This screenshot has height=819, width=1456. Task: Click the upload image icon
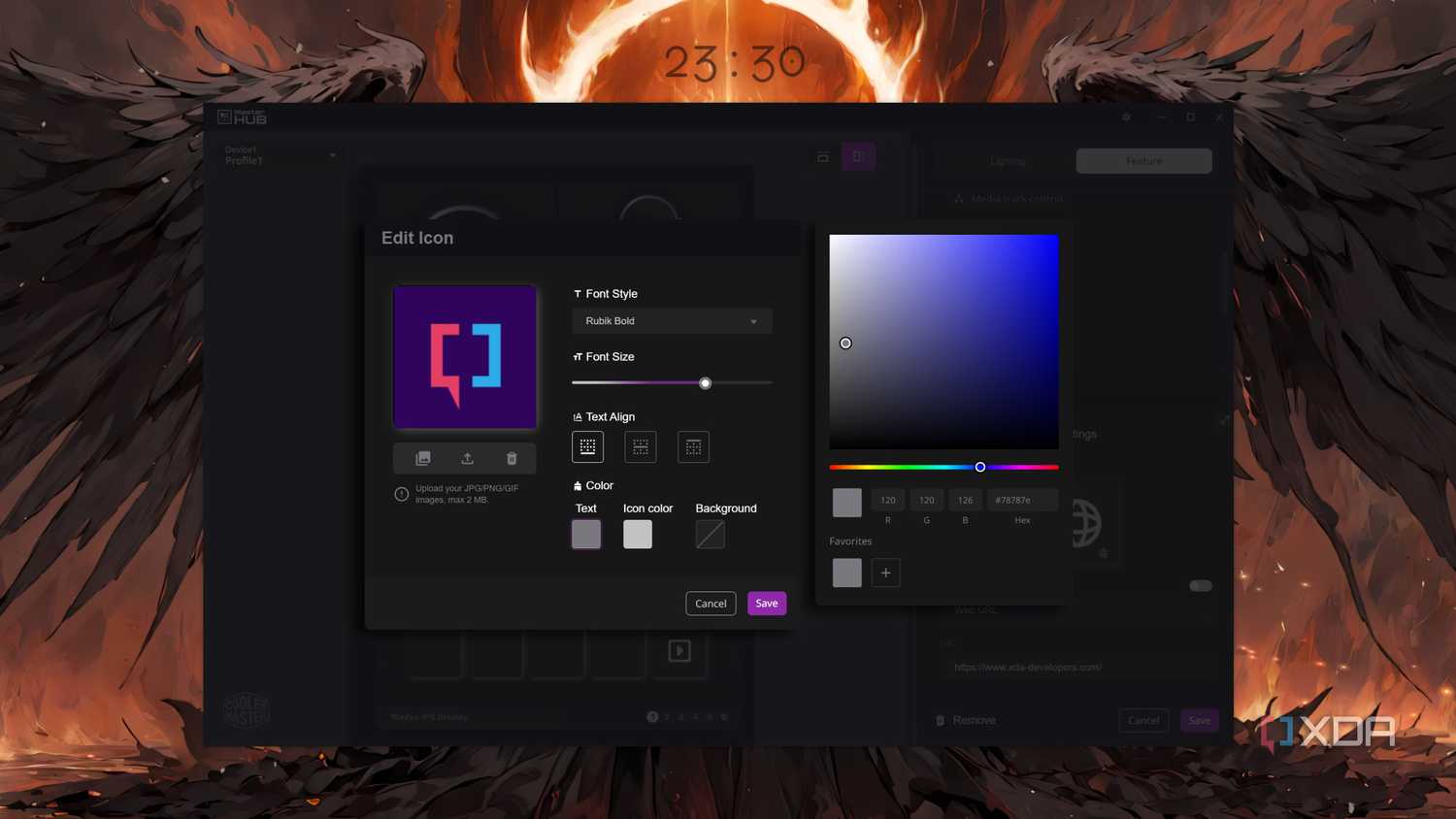click(x=467, y=458)
